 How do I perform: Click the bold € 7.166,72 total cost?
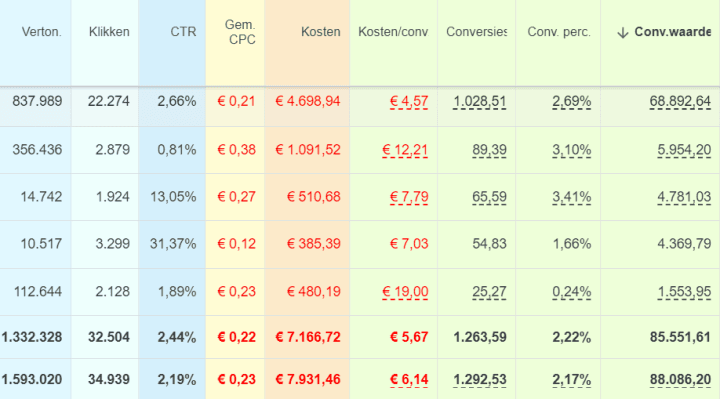click(x=308, y=337)
